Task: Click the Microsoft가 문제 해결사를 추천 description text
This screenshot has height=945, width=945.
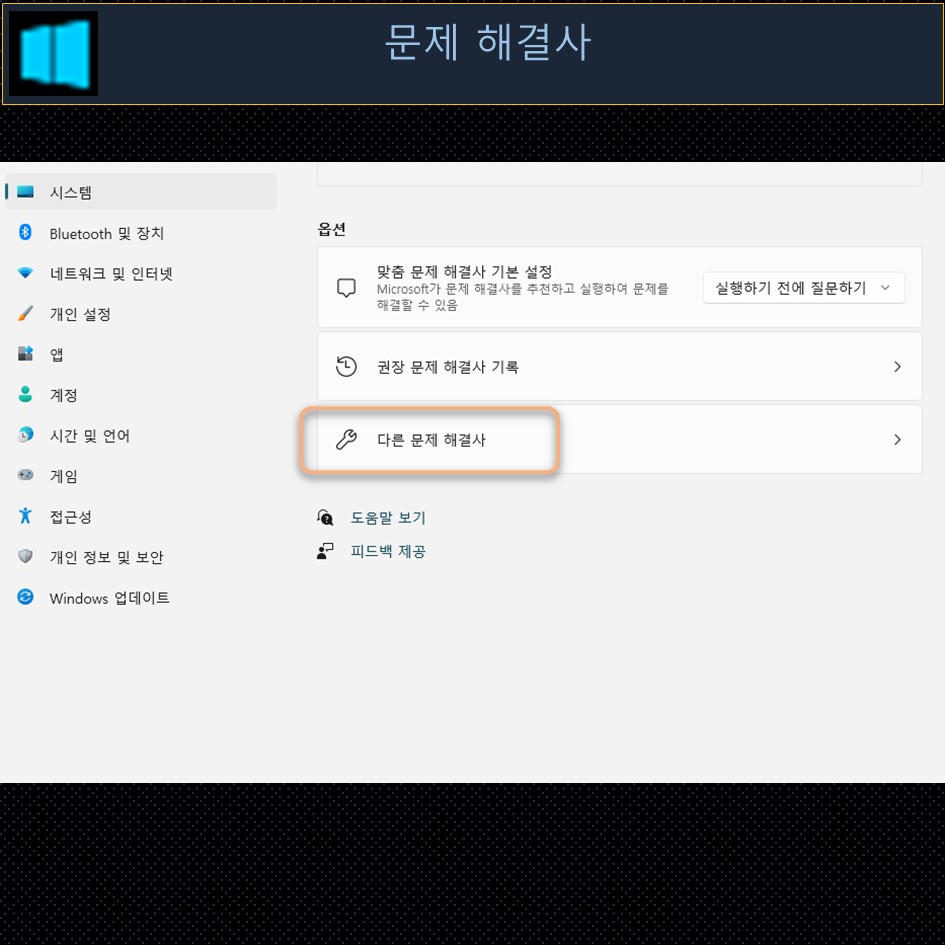Action: (x=523, y=297)
